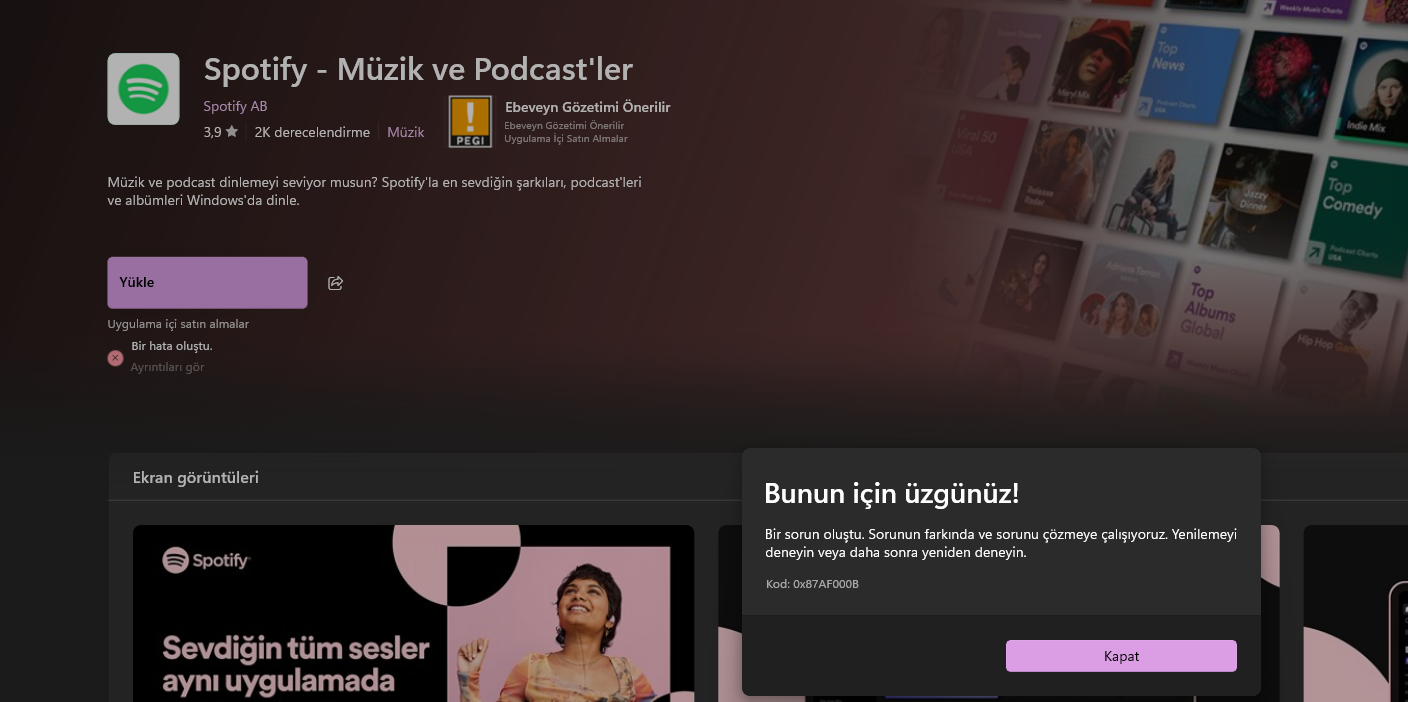Click the rating star icon beside 3,9
This screenshot has width=1408, height=702.
[x=232, y=131]
